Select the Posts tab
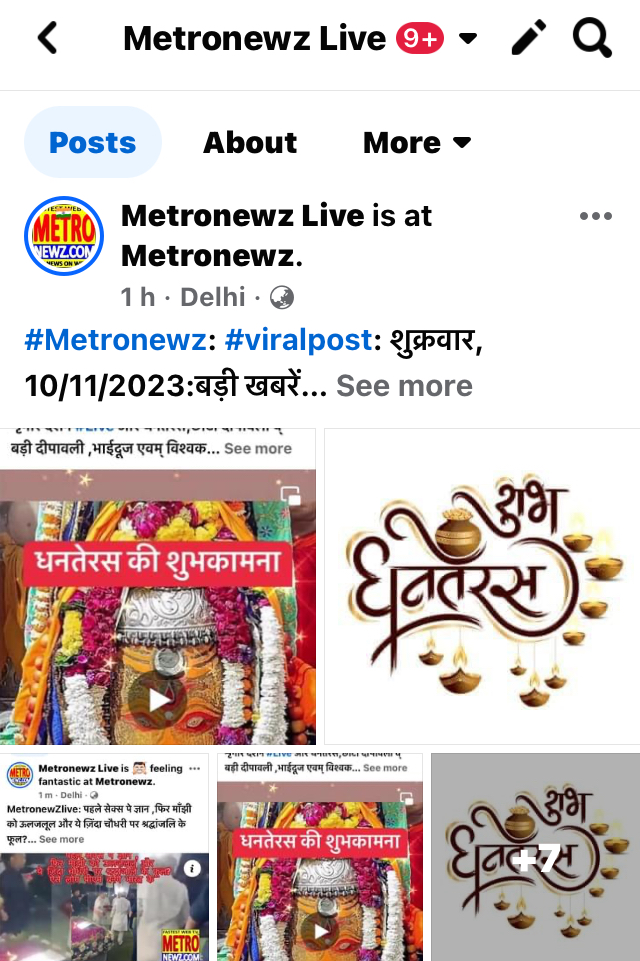The image size is (640, 961). pos(93,142)
